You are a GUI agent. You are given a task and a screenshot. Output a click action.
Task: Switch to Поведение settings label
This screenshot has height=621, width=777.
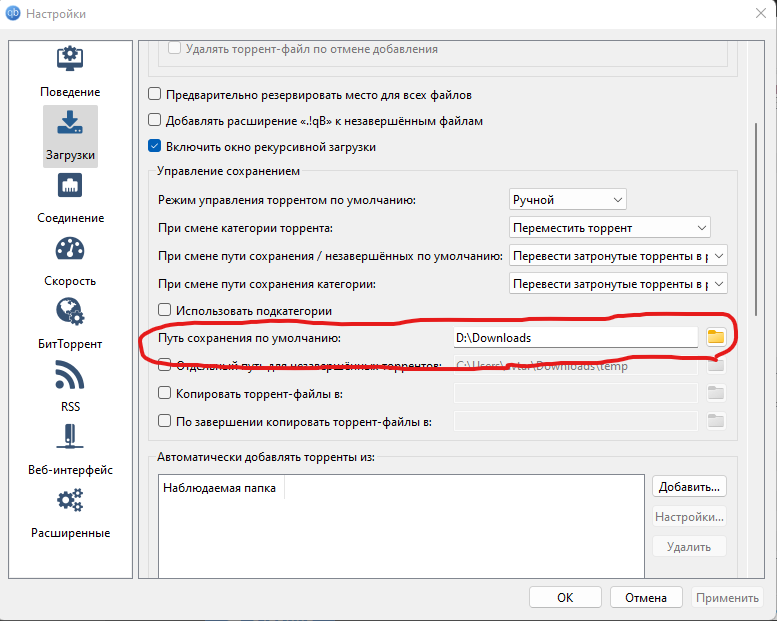pos(70,92)
